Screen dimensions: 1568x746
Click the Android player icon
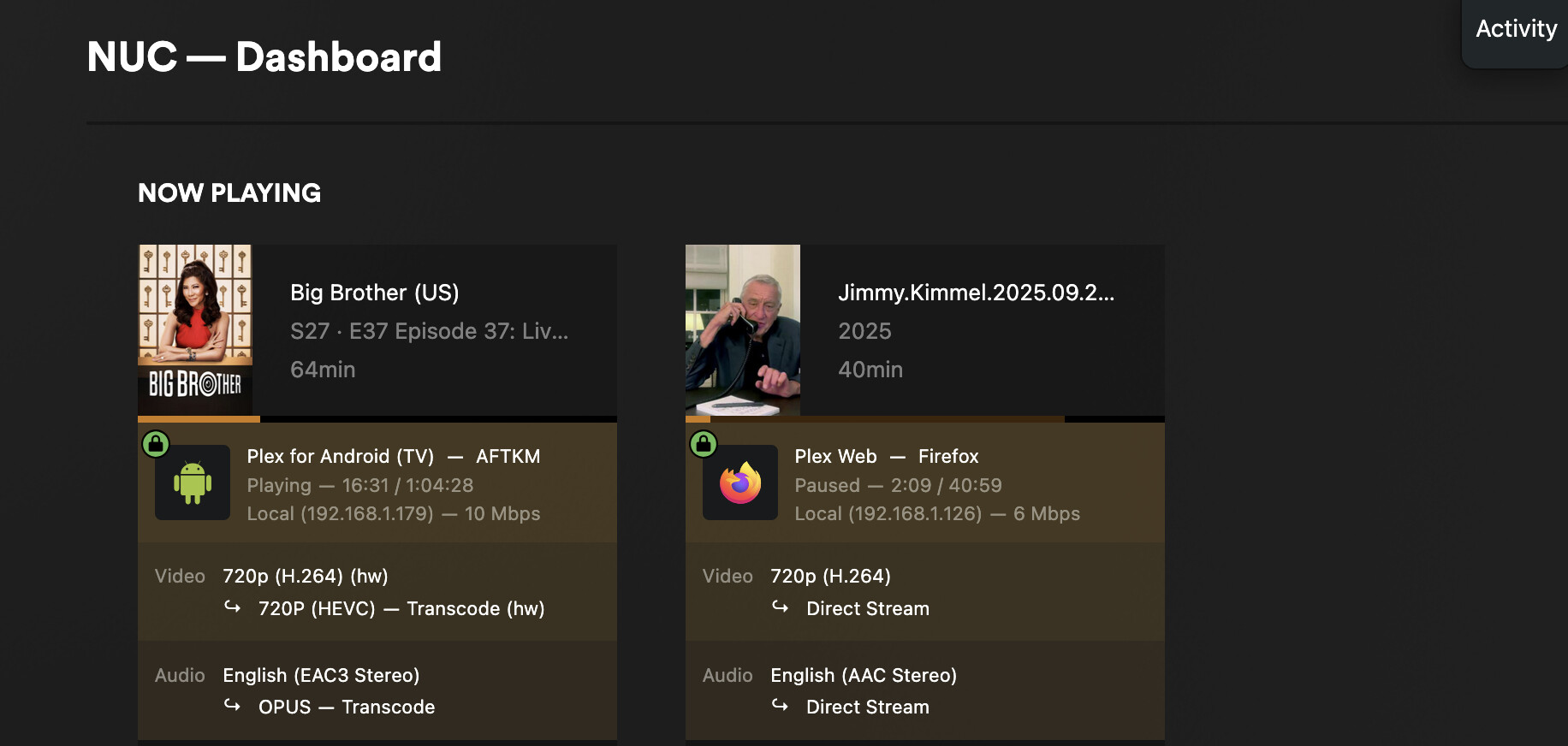[x=193, y=483]
